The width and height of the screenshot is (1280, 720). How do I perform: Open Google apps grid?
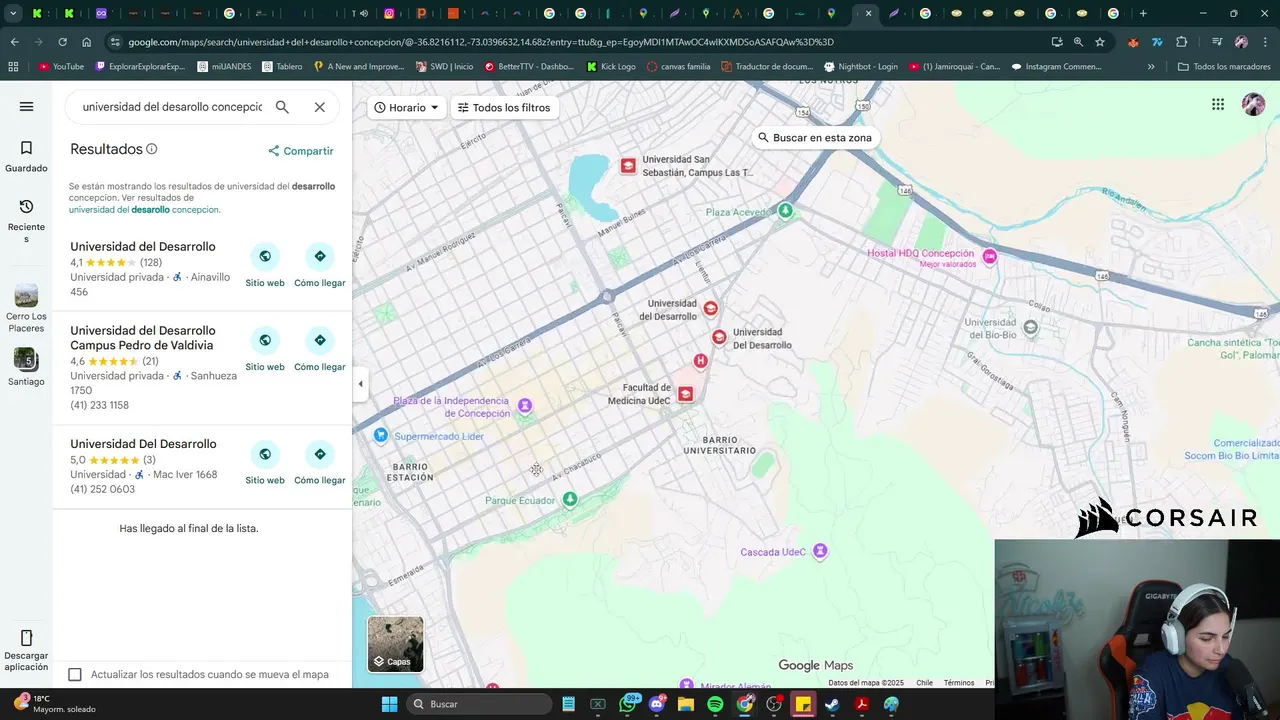click(1218, 104)
